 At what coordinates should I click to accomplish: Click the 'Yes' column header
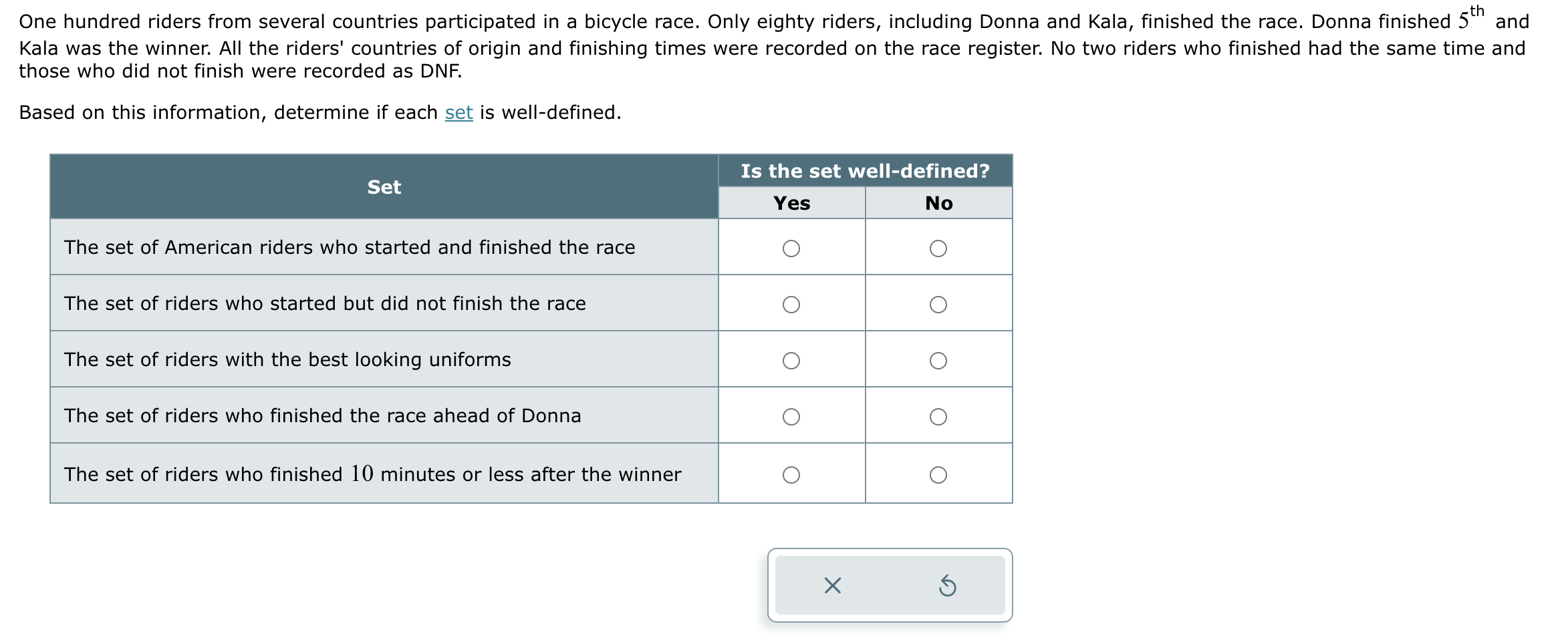pos(792,203)
